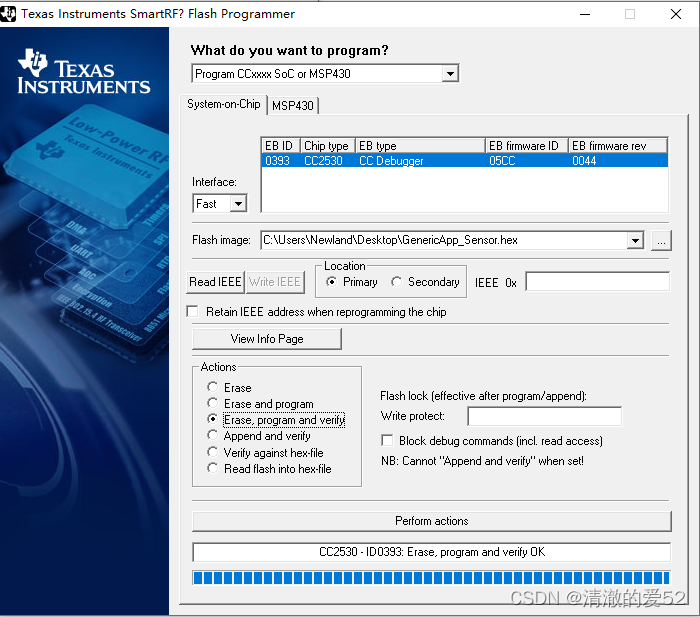700x617 pixels.
Task: Expand the Interface speed dropdown
Action: point(238,204)
